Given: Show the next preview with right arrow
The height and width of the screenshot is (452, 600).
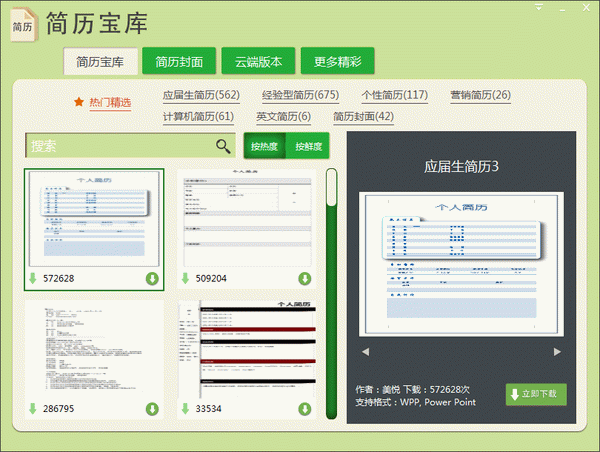Looking at the screenshot, I should [557, 352].
